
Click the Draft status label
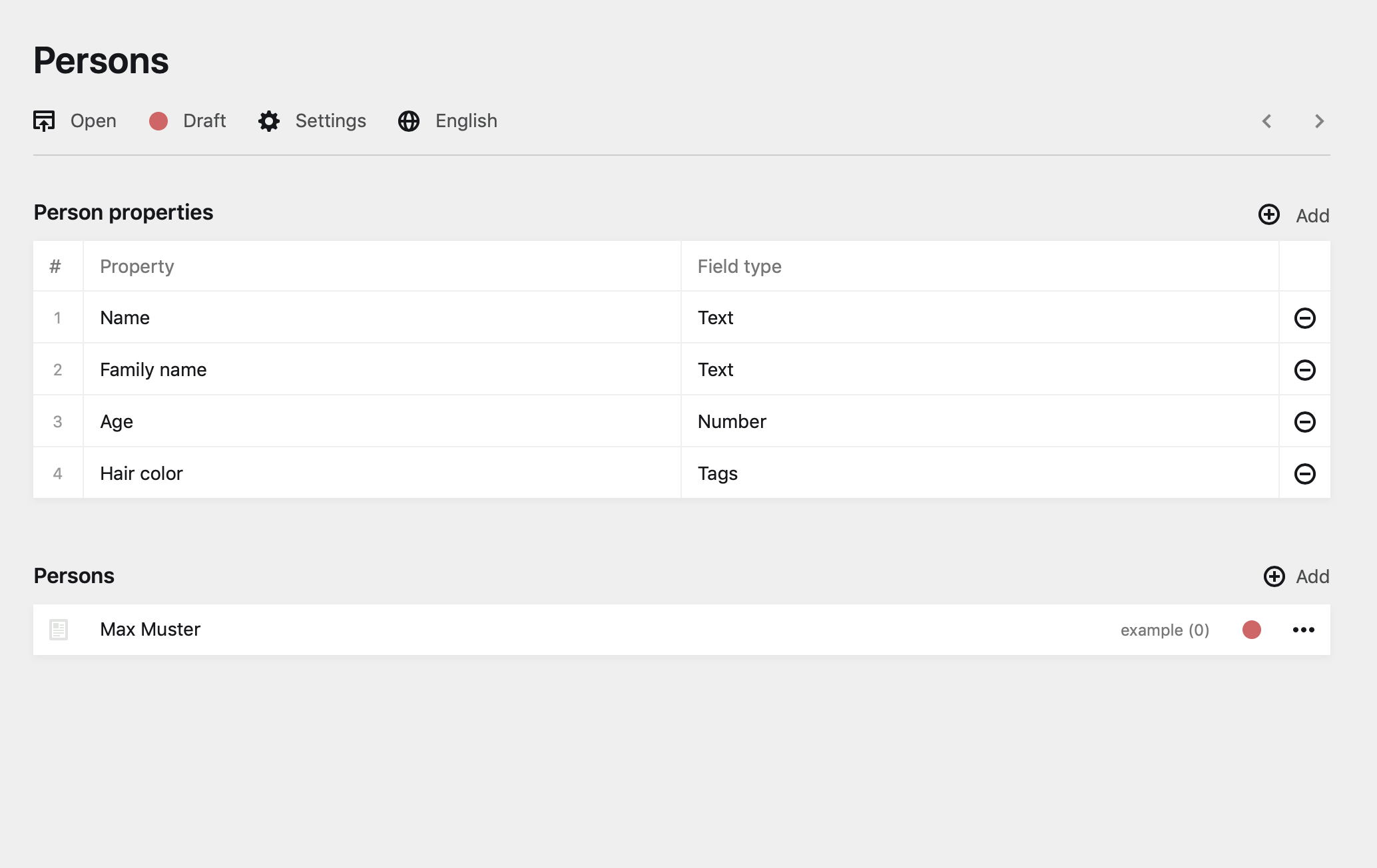[204, 121]
